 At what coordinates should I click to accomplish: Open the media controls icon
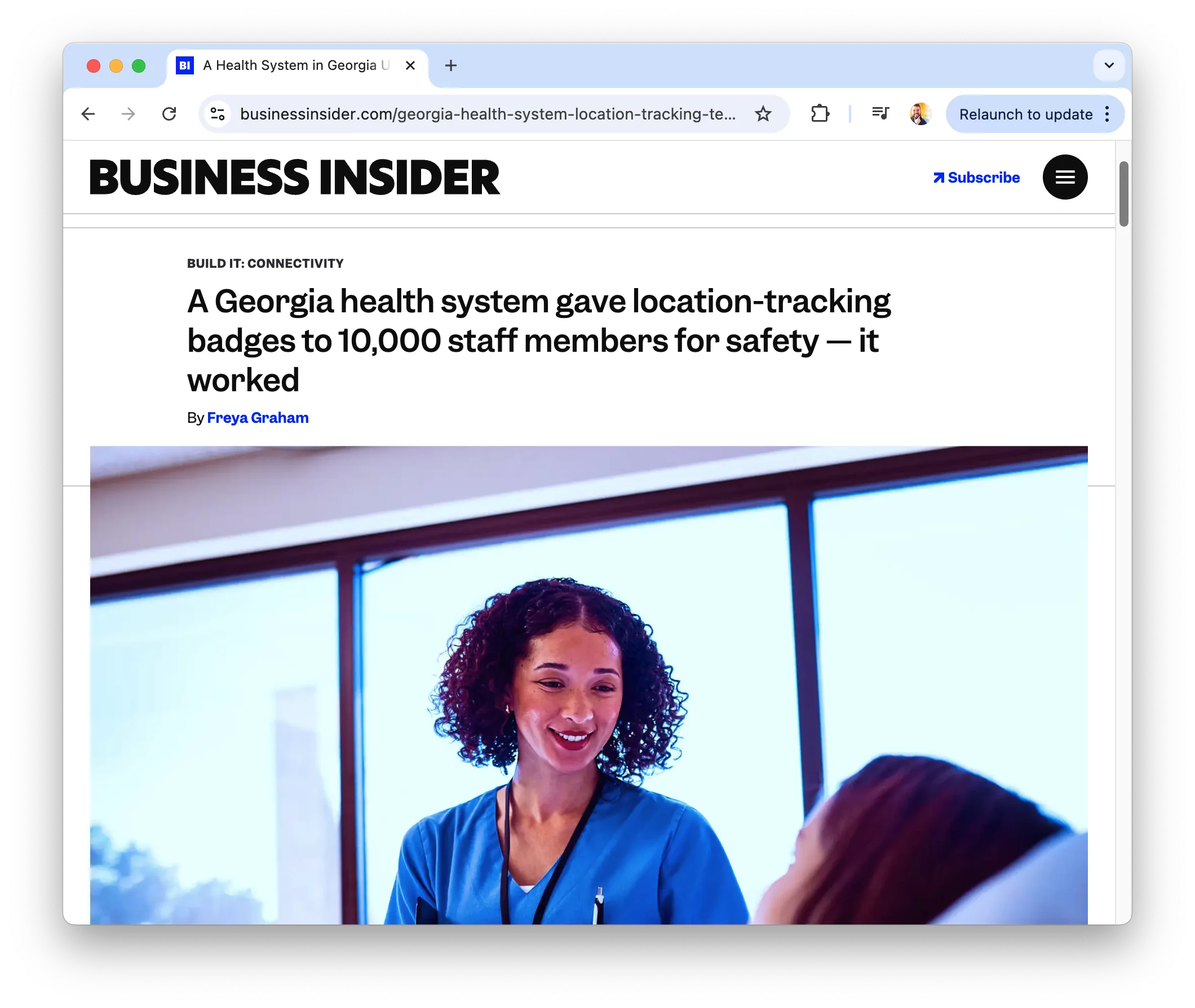coord(880,113)
